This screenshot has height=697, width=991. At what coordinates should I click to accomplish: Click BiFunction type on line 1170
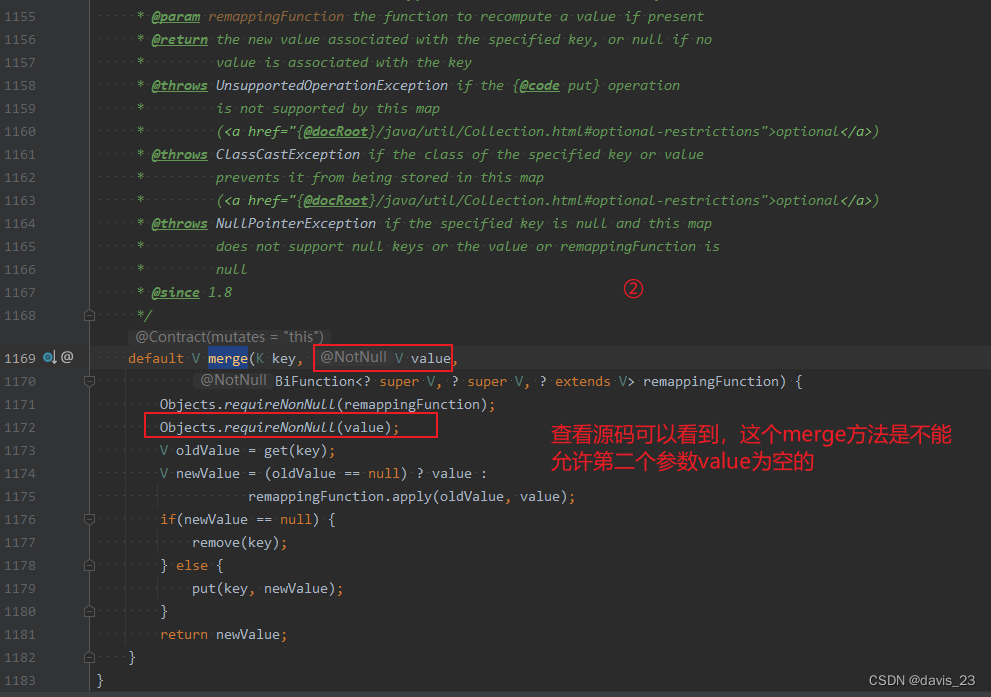point(315,382)
